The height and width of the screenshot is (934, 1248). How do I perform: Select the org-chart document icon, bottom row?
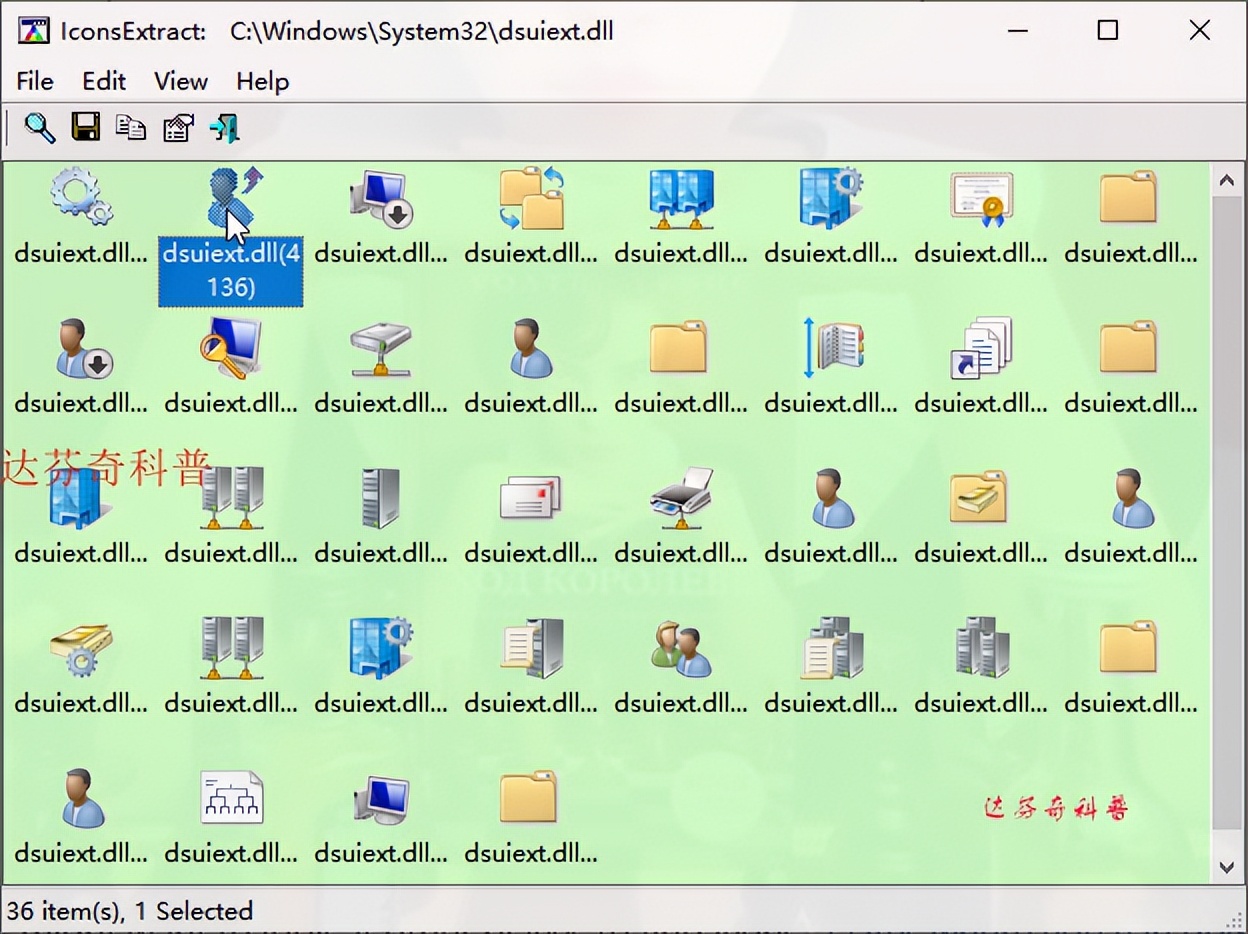[x=230, y=797]
